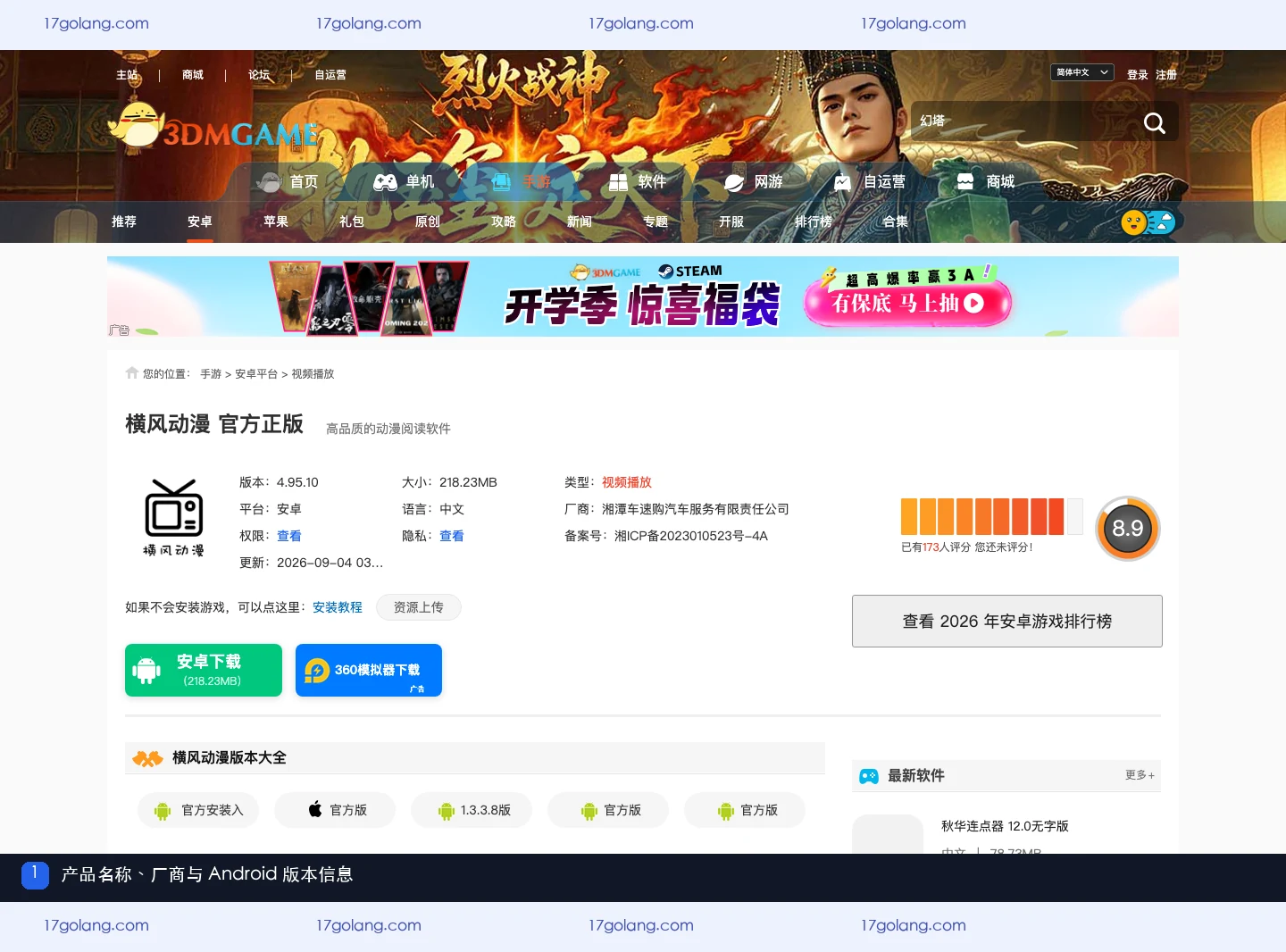1286x952 pixels.
Task: Click the 横风动漫版本大全 heading icon
Action: click(x=148, y=758)
